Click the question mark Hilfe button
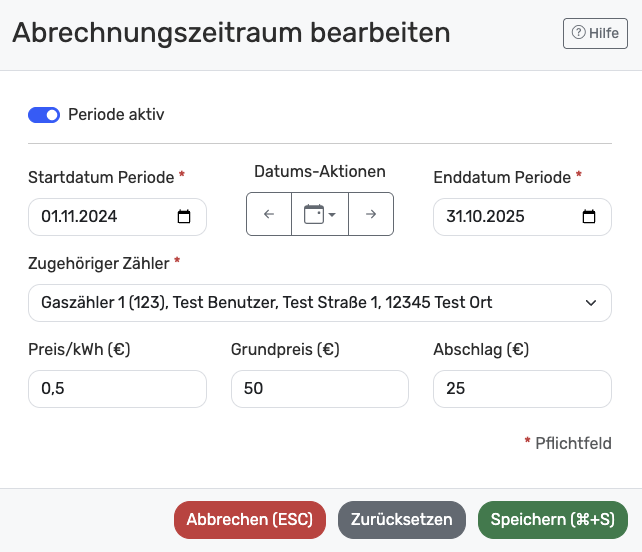The height and width of the screenshot is (552, 642). (x=595, y=33)
